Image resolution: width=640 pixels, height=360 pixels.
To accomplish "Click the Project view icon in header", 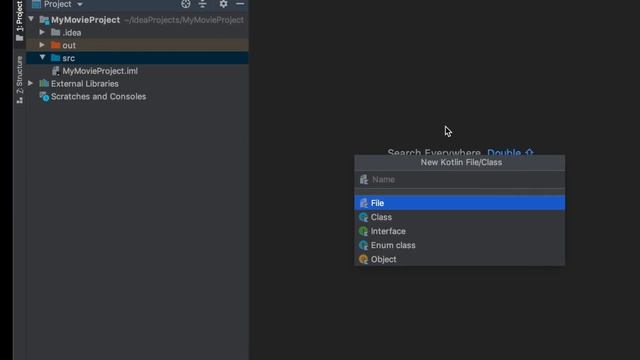I will [36, 4].
